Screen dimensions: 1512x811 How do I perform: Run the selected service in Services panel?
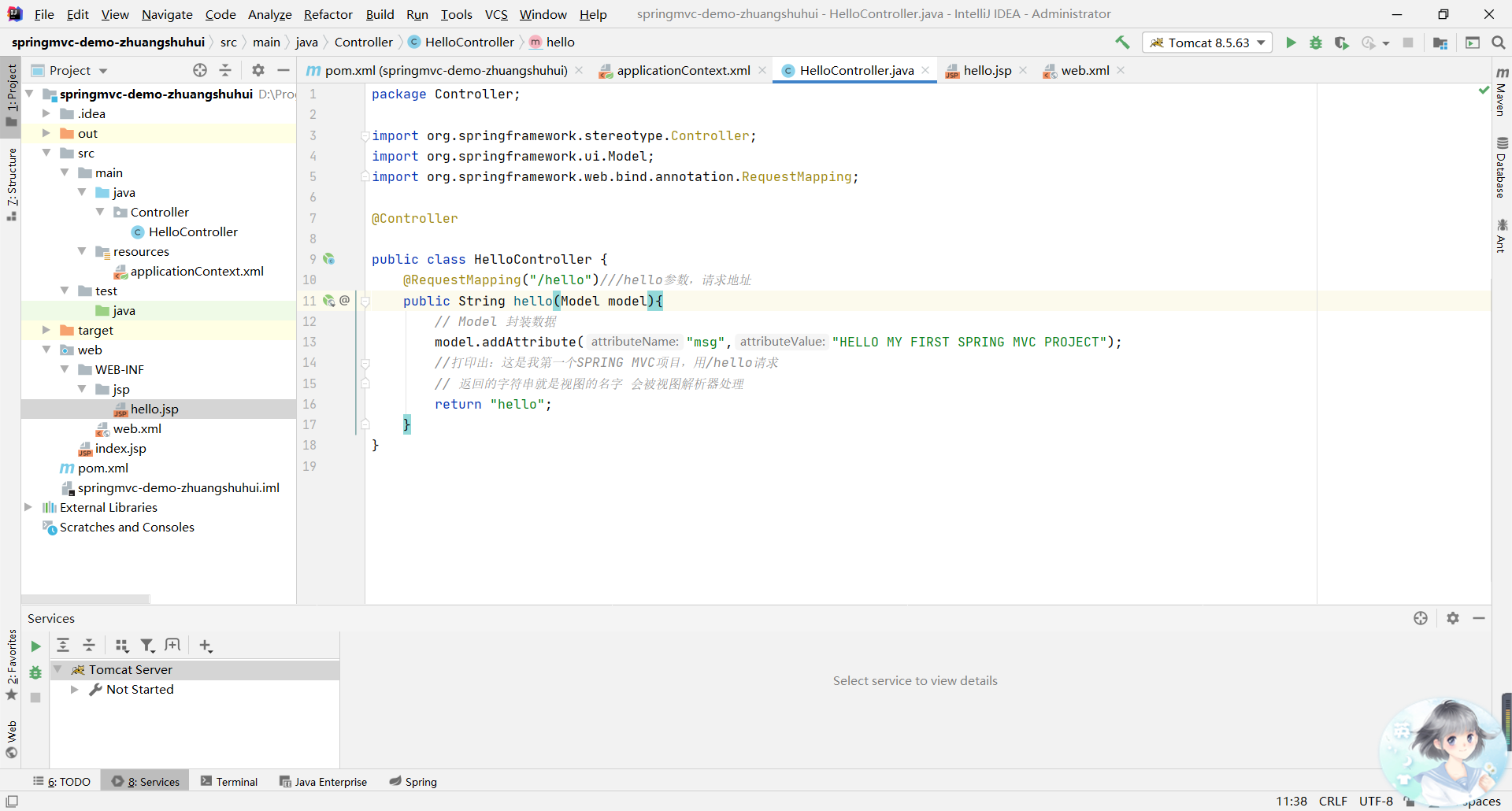click(35, 646)
